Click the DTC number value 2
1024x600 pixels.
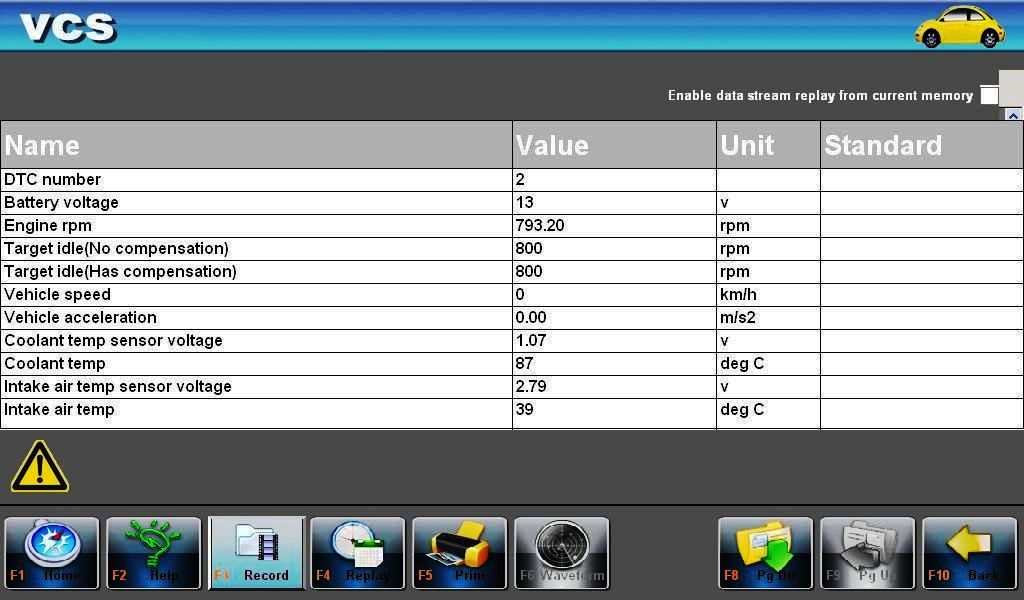coord(520,180)
